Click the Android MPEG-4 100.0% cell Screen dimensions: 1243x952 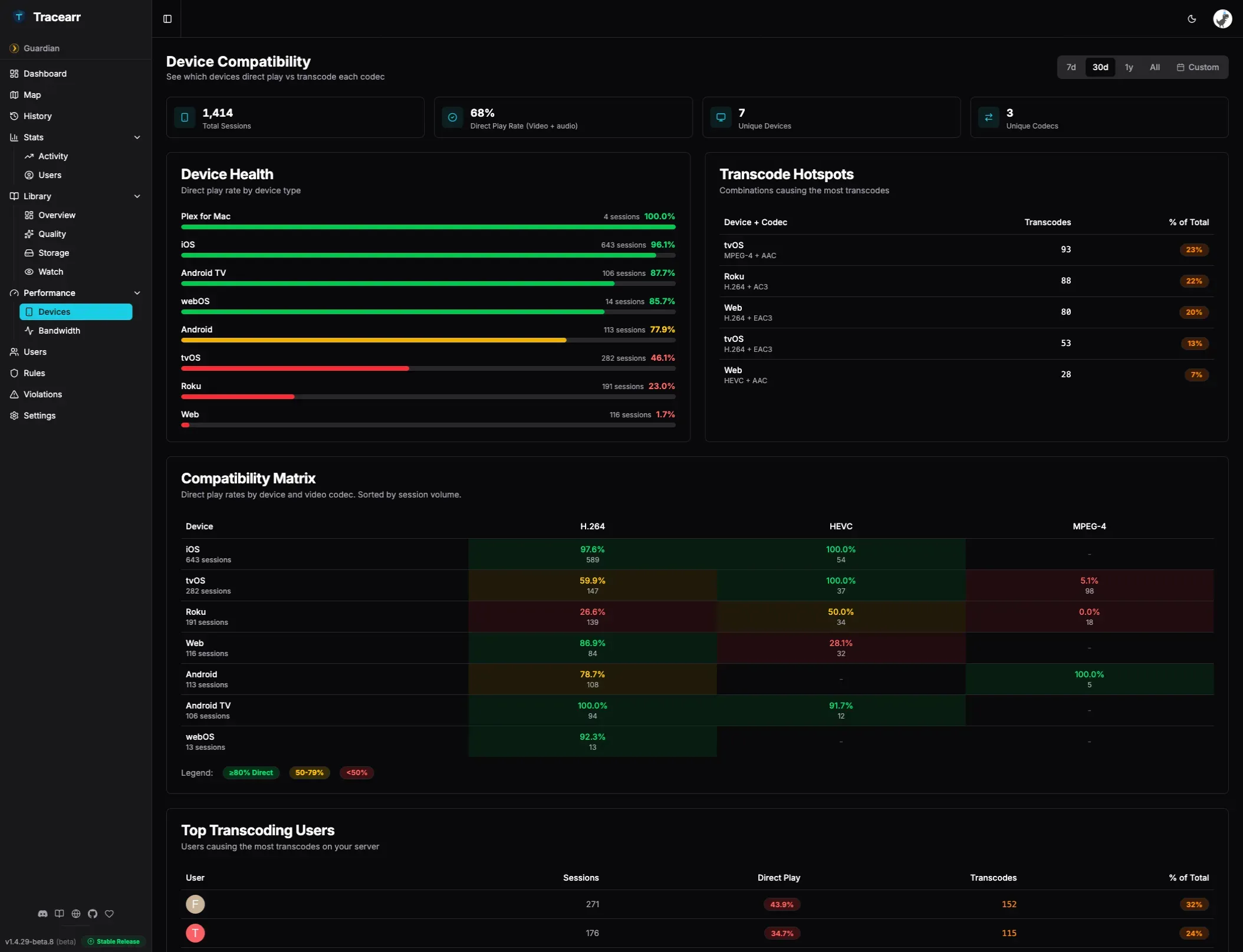(x=1089, y=679)
